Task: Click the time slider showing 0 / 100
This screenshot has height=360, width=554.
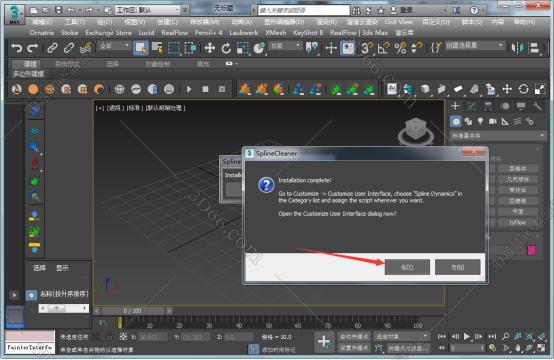Action: (x=133, y=311)
